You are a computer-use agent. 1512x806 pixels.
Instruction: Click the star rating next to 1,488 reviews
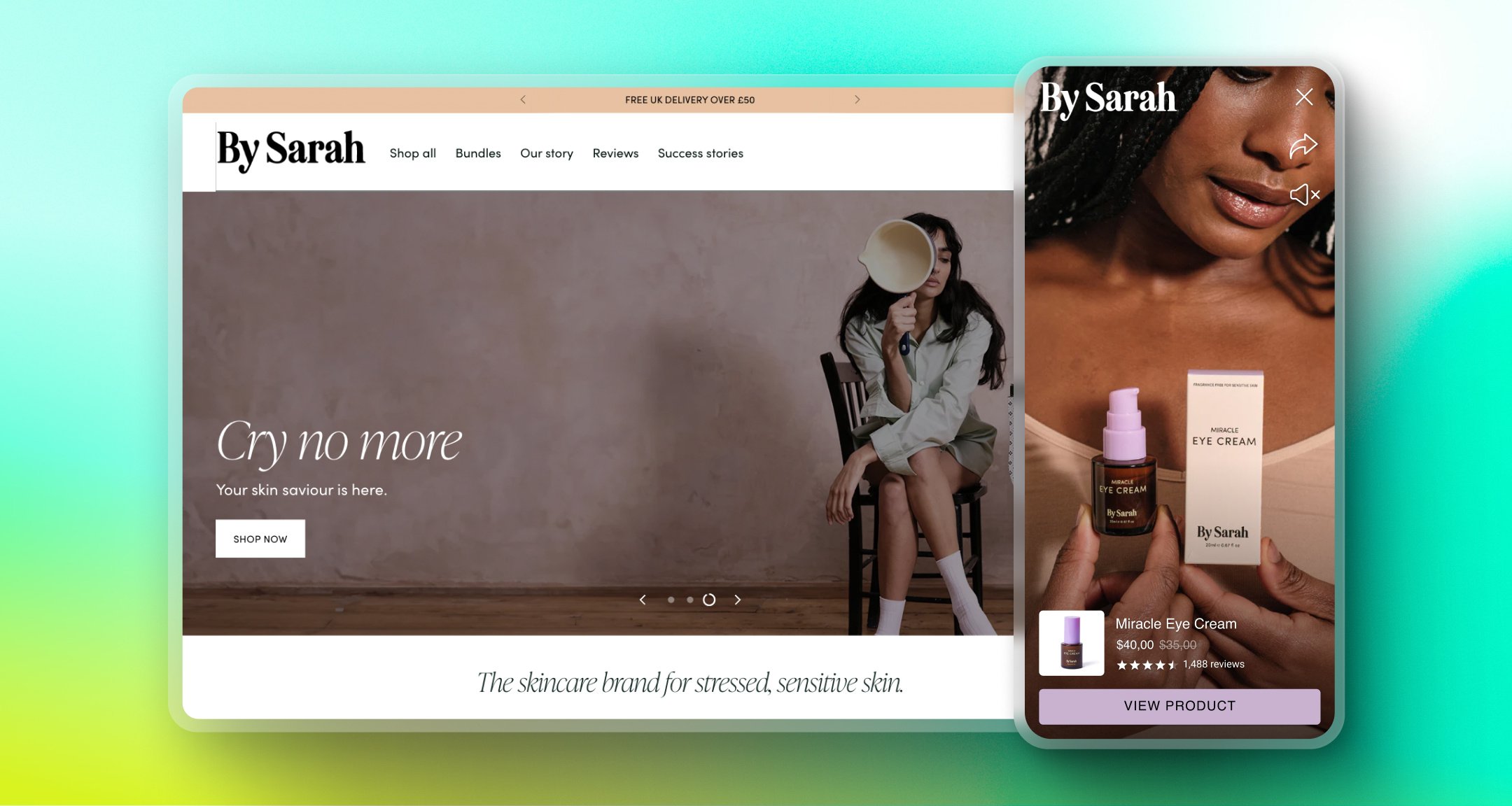1148,665
